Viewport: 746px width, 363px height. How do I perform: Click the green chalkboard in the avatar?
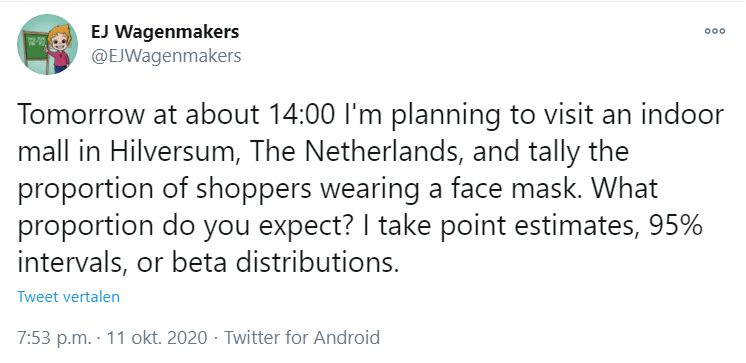[35, 49]
